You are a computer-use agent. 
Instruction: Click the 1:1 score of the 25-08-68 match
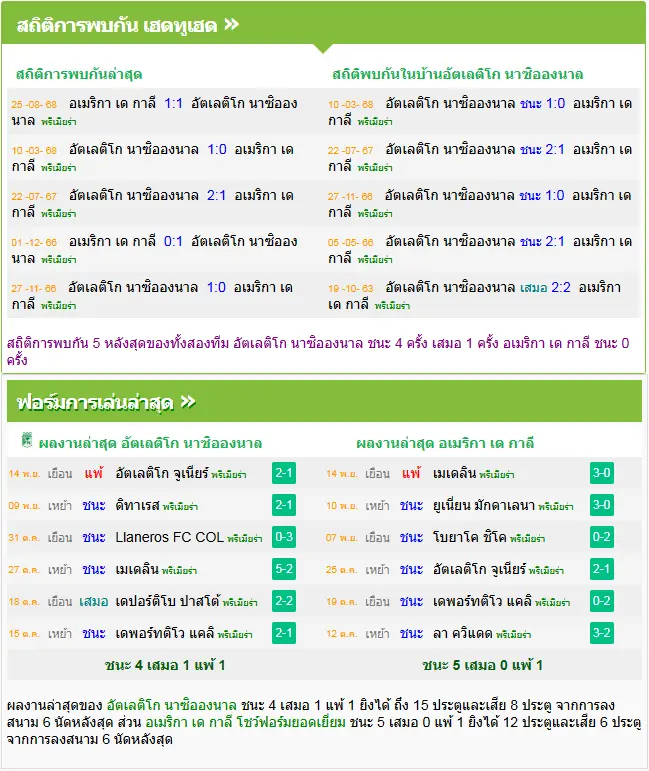pyautogui.click(x=173, y=103)
